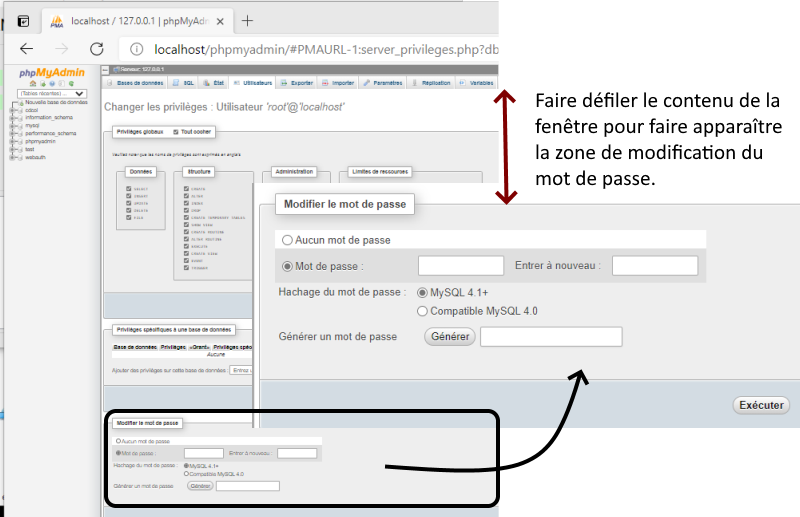Image resolution: width=800 pixels, height=517 pixels.
Task: Click the Exécuter button
Action: [x=761, y=405]
